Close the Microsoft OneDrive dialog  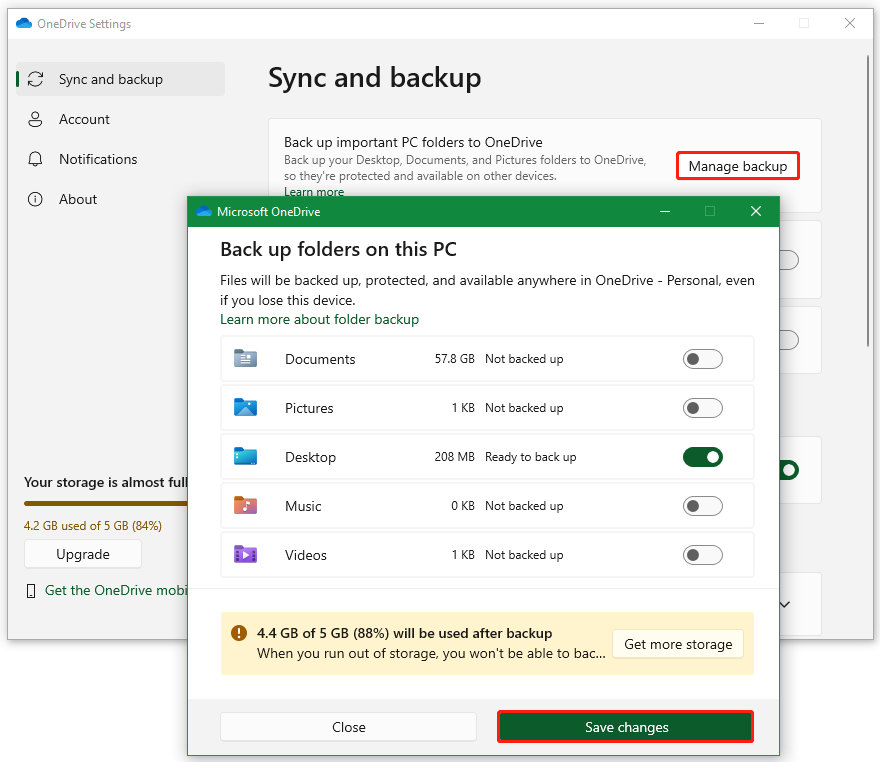(756, 211)
